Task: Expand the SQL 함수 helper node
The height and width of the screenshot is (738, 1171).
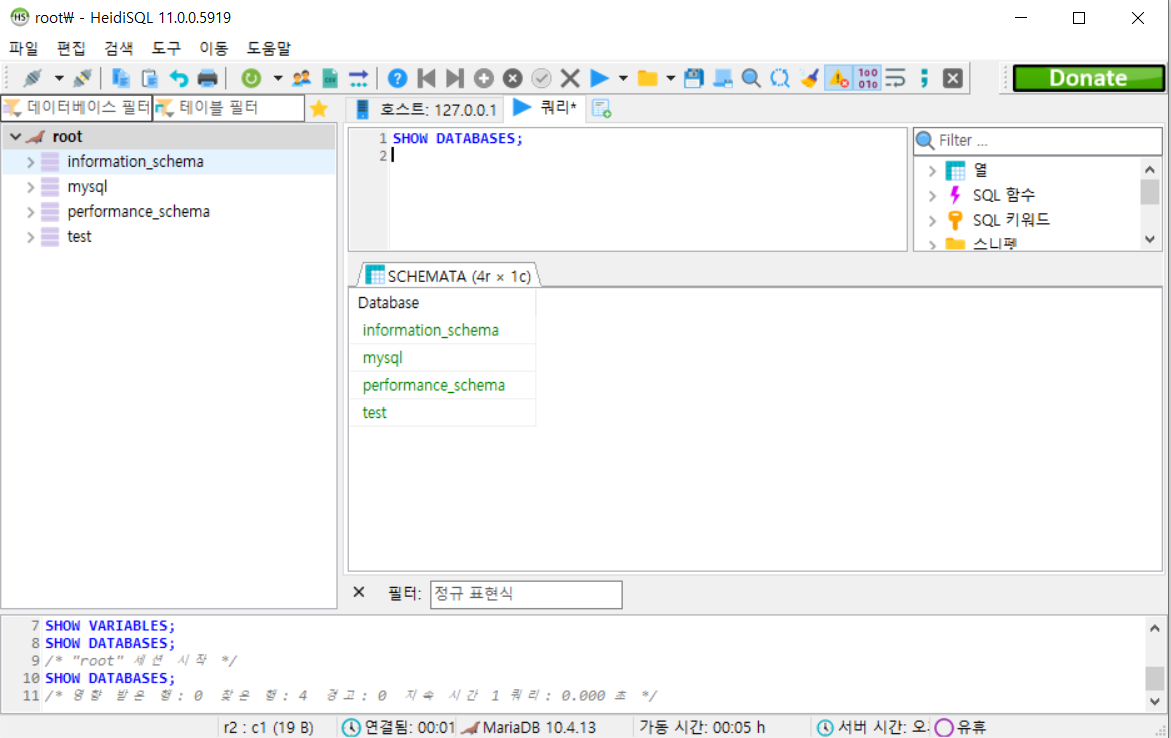Action: click(932, 196)
